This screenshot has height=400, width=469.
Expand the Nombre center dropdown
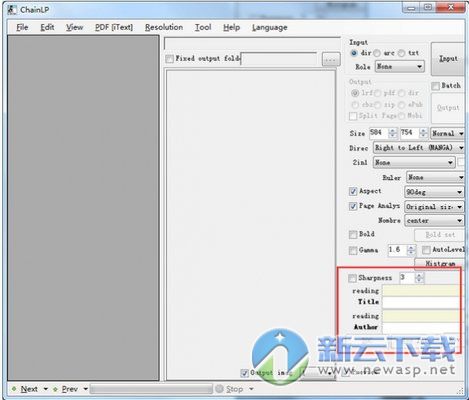(x=434, y=221)
